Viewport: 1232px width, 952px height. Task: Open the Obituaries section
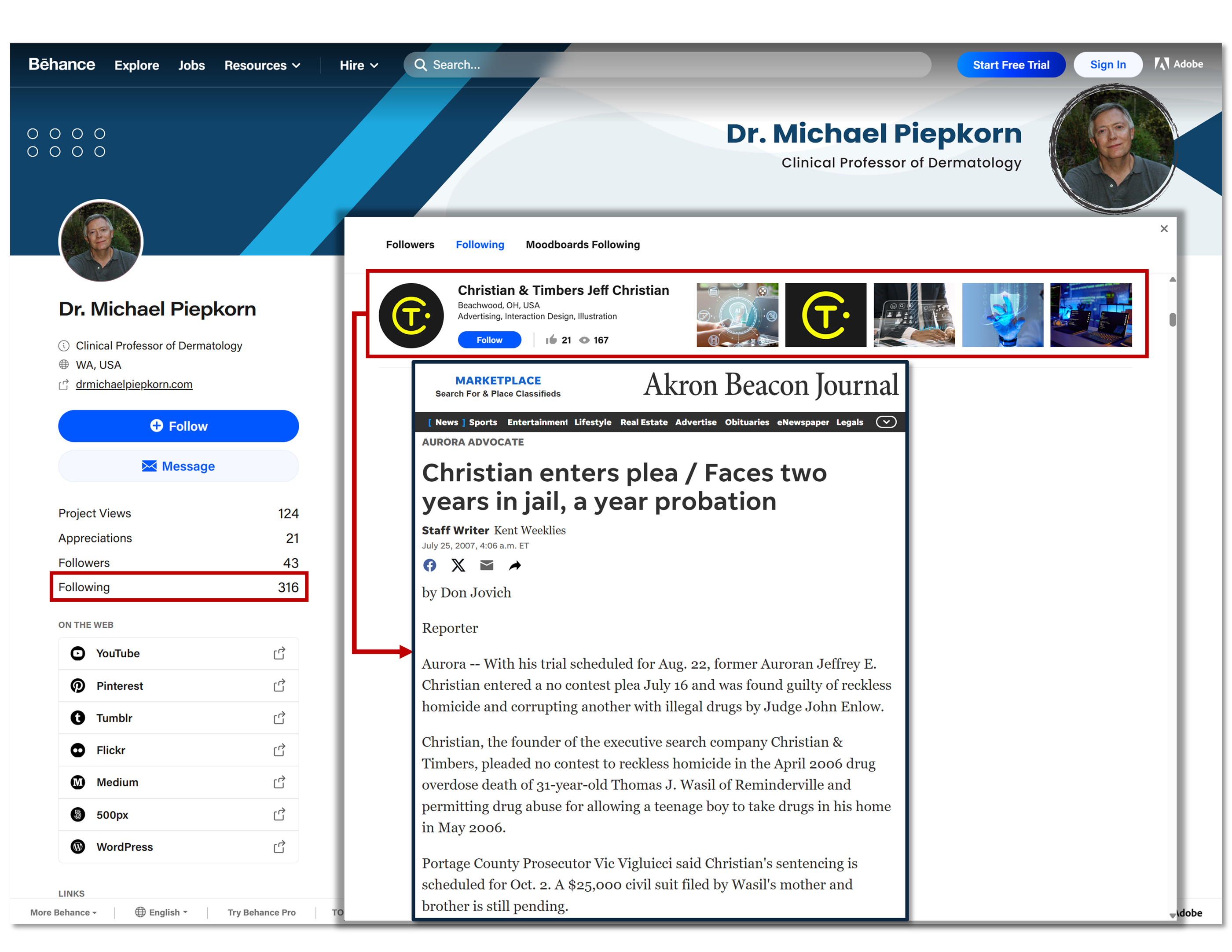tap(747, 422)
